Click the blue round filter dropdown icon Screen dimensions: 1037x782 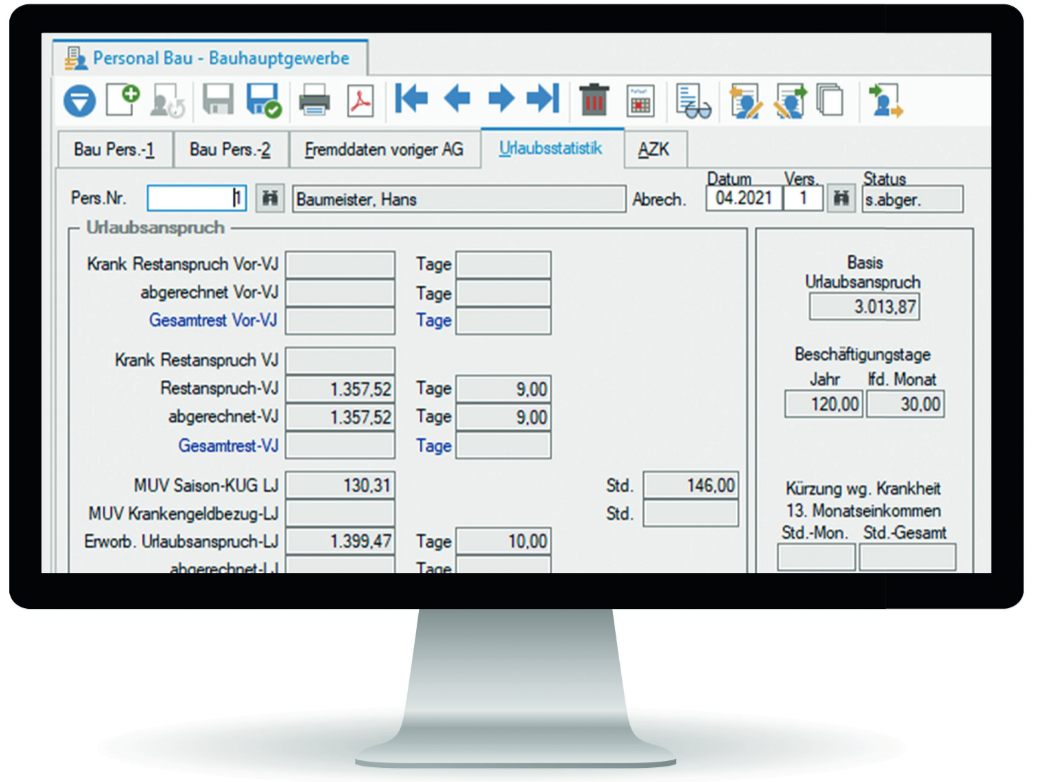pyautogui.click(x=80, y=100)
